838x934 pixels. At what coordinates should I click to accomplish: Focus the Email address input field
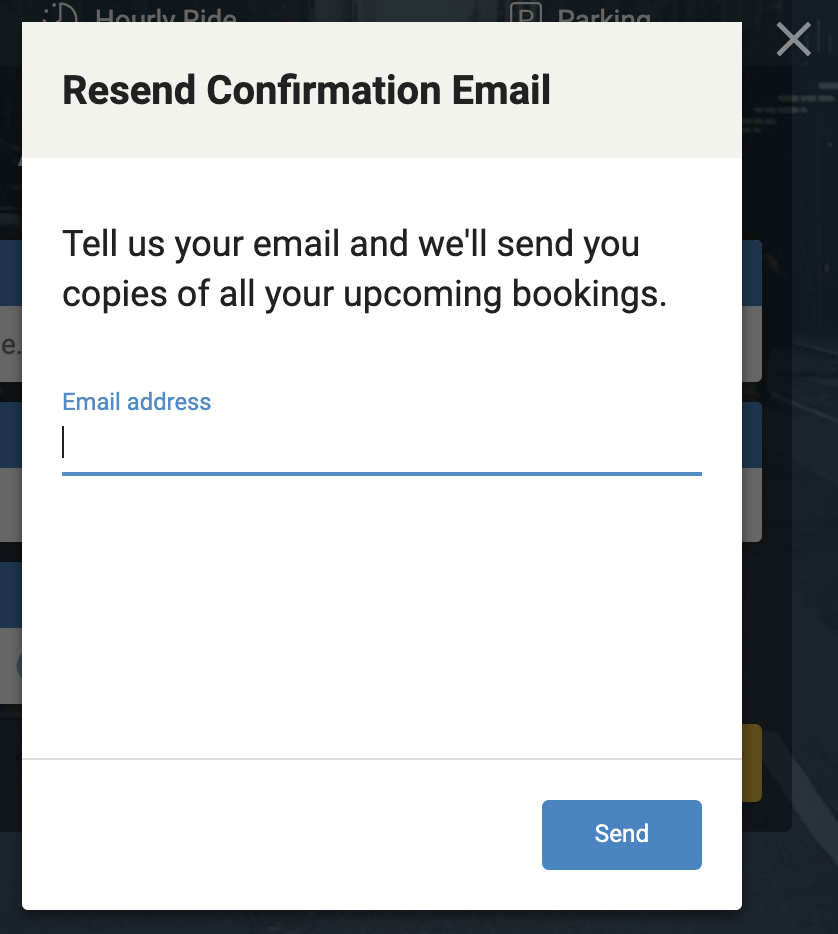[x=380, y=443]
